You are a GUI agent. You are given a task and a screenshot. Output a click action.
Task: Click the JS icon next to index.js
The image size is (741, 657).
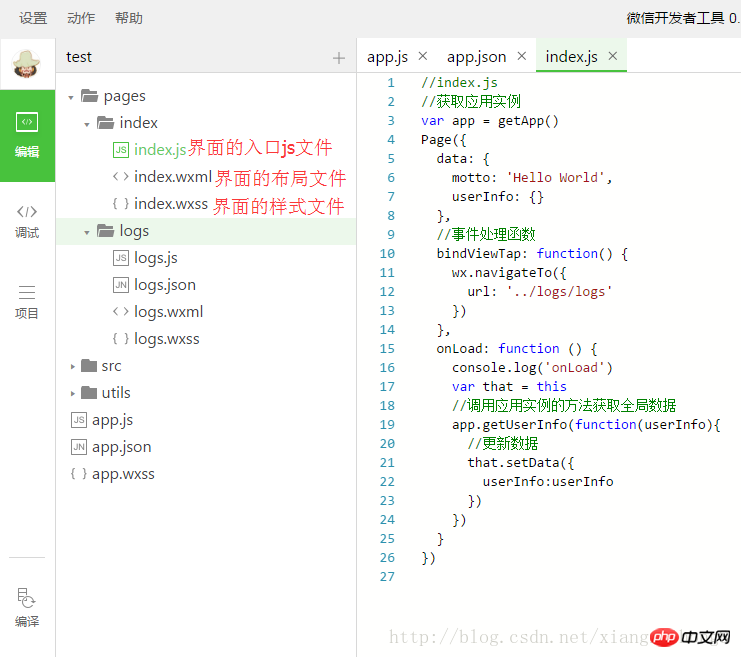(x=121, y=150)
